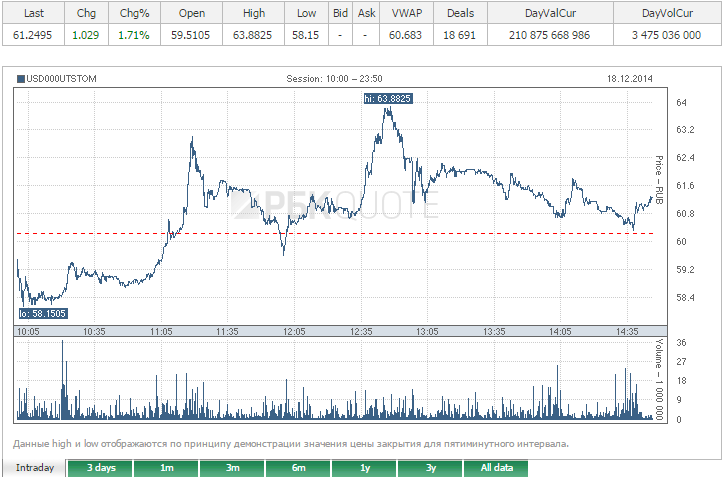
Task: Click the USD000UTSTOM legend square icon
Action: pos(21,78)
